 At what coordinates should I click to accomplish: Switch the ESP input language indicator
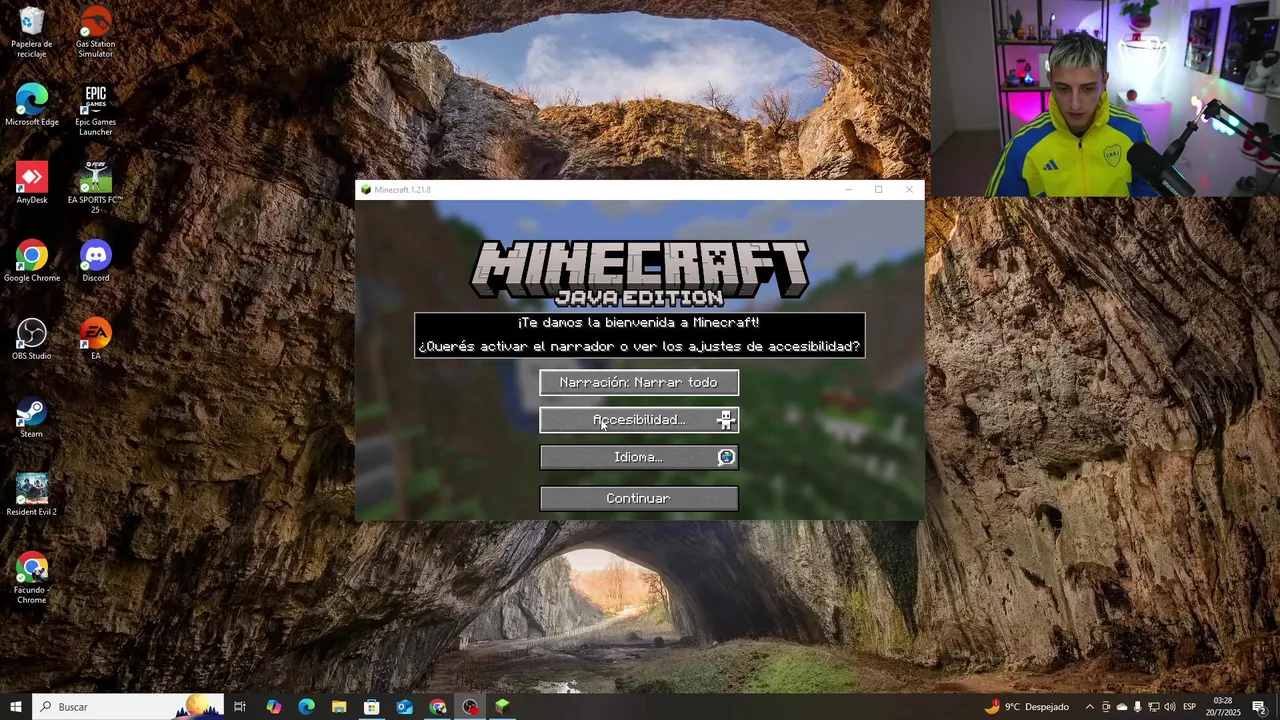coord(1190,707)
